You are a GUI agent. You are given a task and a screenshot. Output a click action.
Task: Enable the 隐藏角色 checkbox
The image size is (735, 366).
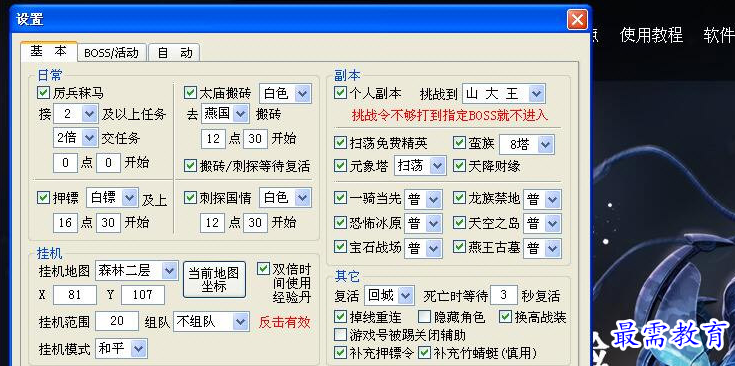(424, 317)
